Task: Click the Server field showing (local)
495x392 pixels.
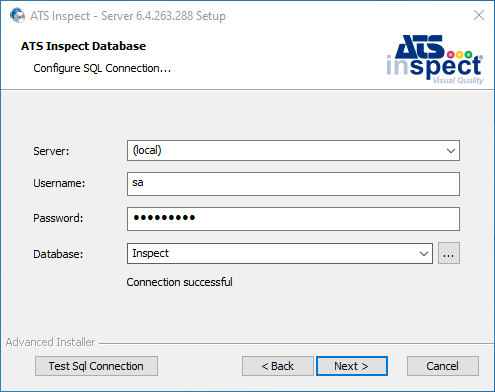Action: (293, 151)
